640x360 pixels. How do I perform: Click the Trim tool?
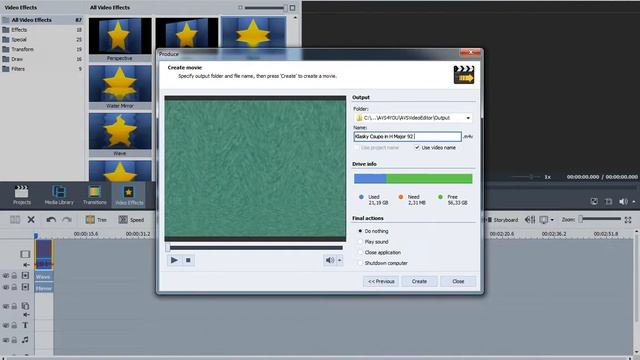point(96,220)
